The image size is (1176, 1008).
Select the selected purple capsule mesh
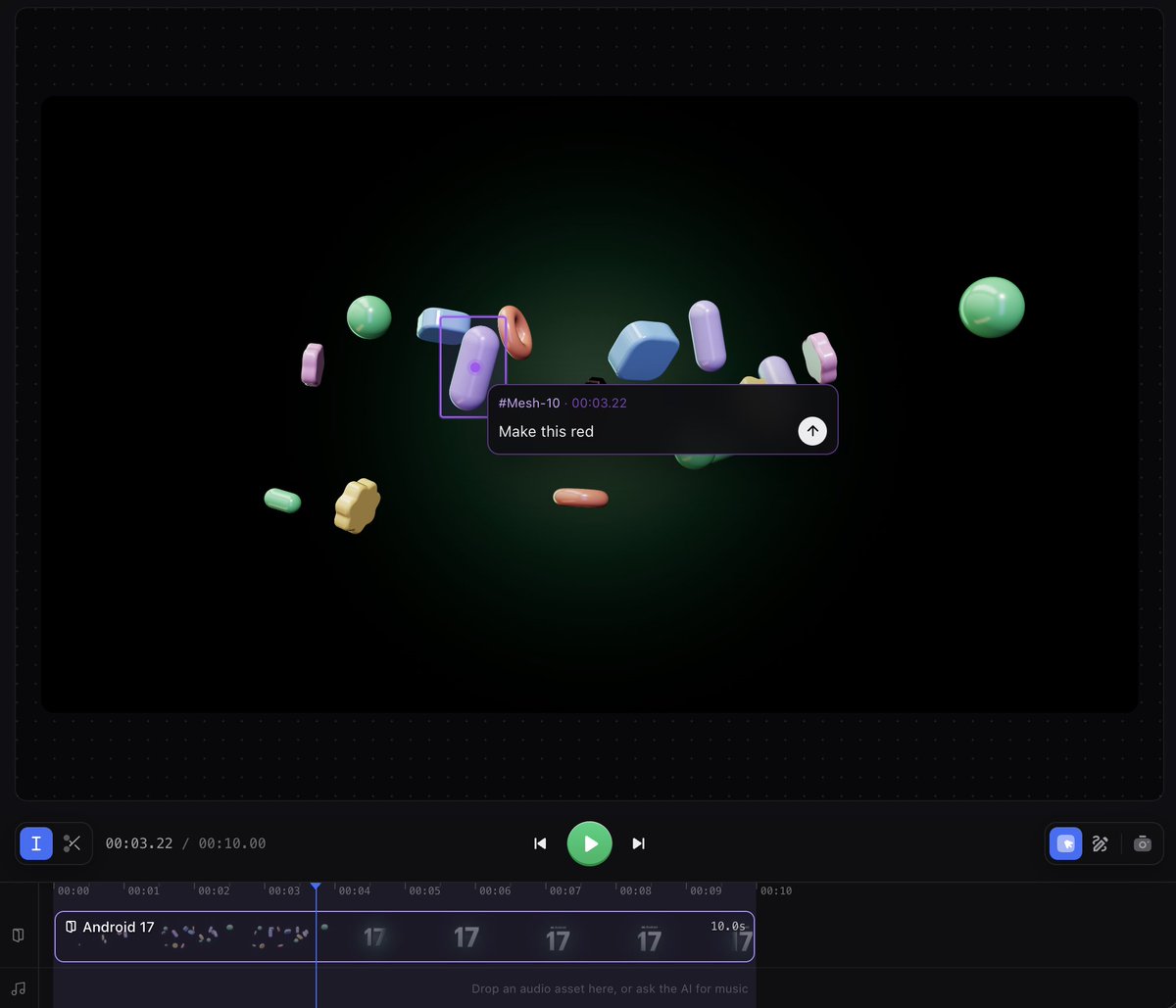pos(474,367)
